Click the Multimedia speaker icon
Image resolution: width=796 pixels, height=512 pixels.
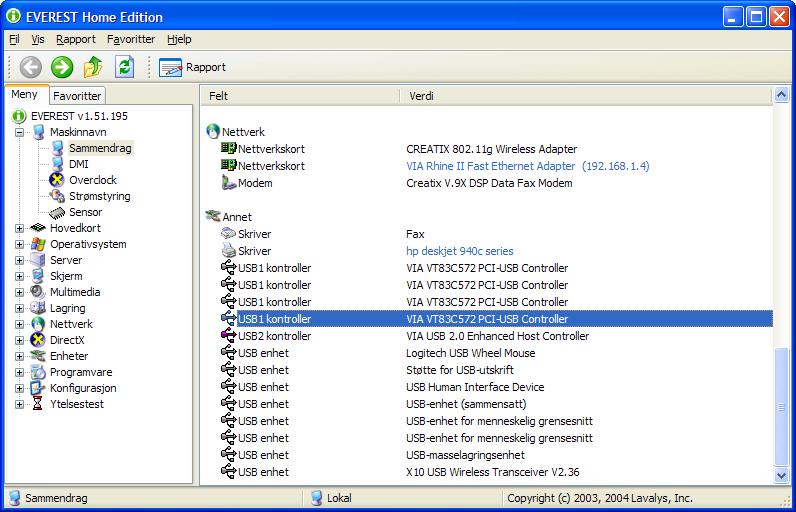point(38,292)
